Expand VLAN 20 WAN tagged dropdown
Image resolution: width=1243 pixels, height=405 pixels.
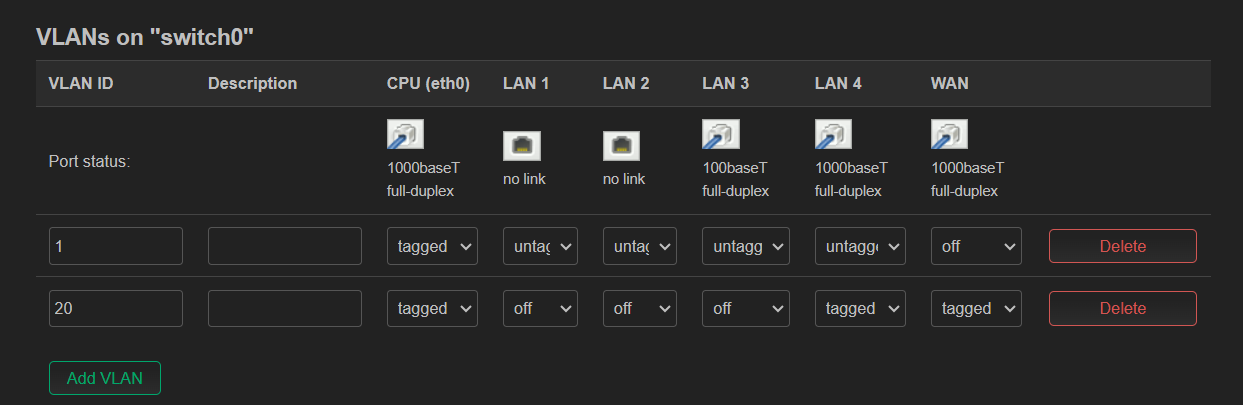[976, 309]
